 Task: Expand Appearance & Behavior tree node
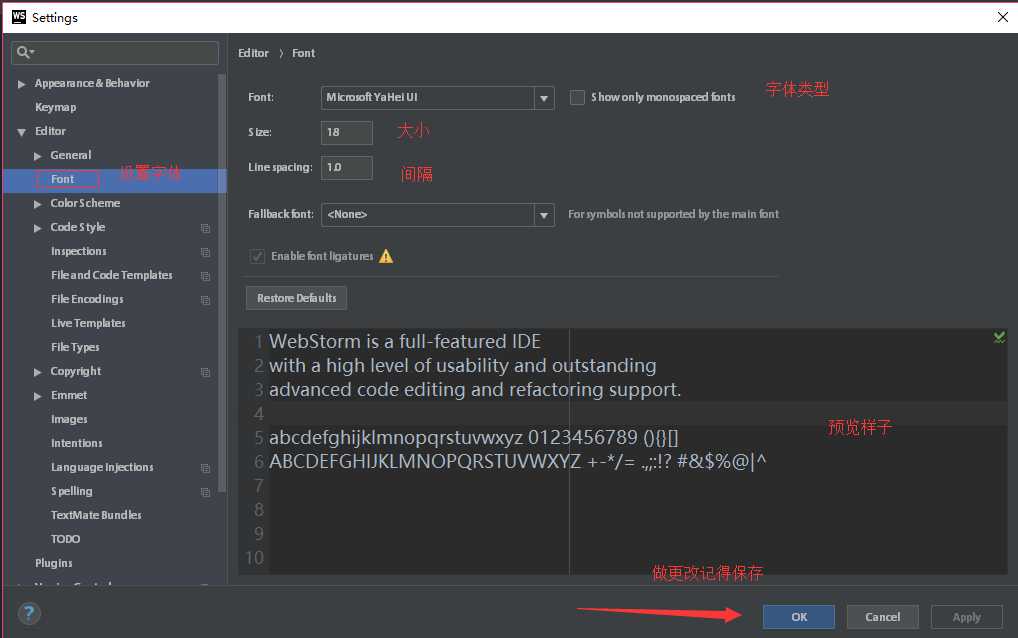pos(21,84)
